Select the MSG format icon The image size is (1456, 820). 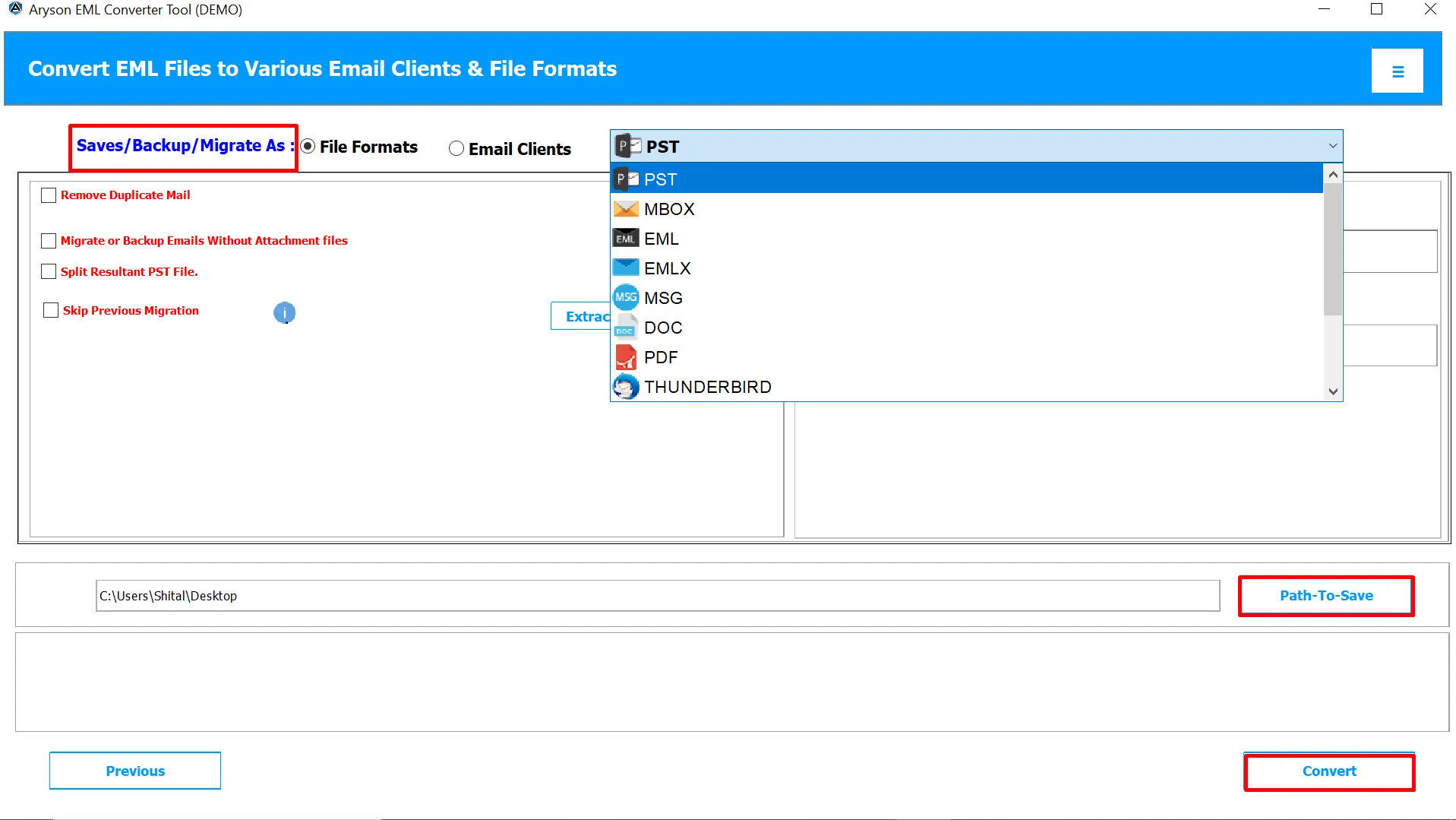[x=625, y=297]
